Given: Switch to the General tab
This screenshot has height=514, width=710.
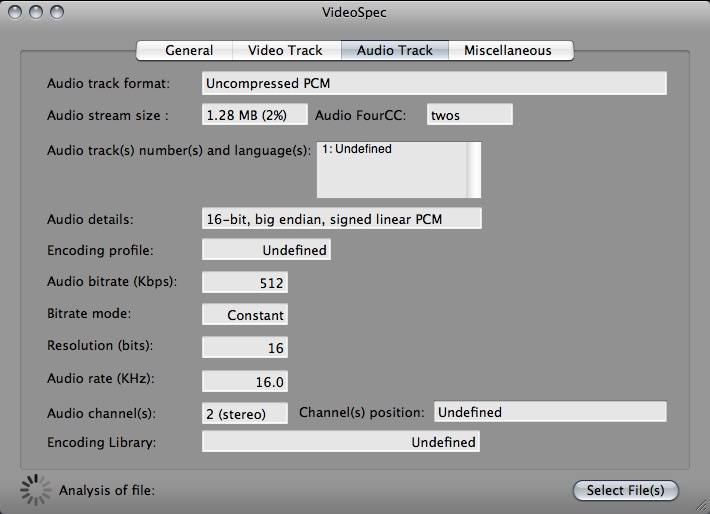Looking at the screenshot, I should (189, 50).
